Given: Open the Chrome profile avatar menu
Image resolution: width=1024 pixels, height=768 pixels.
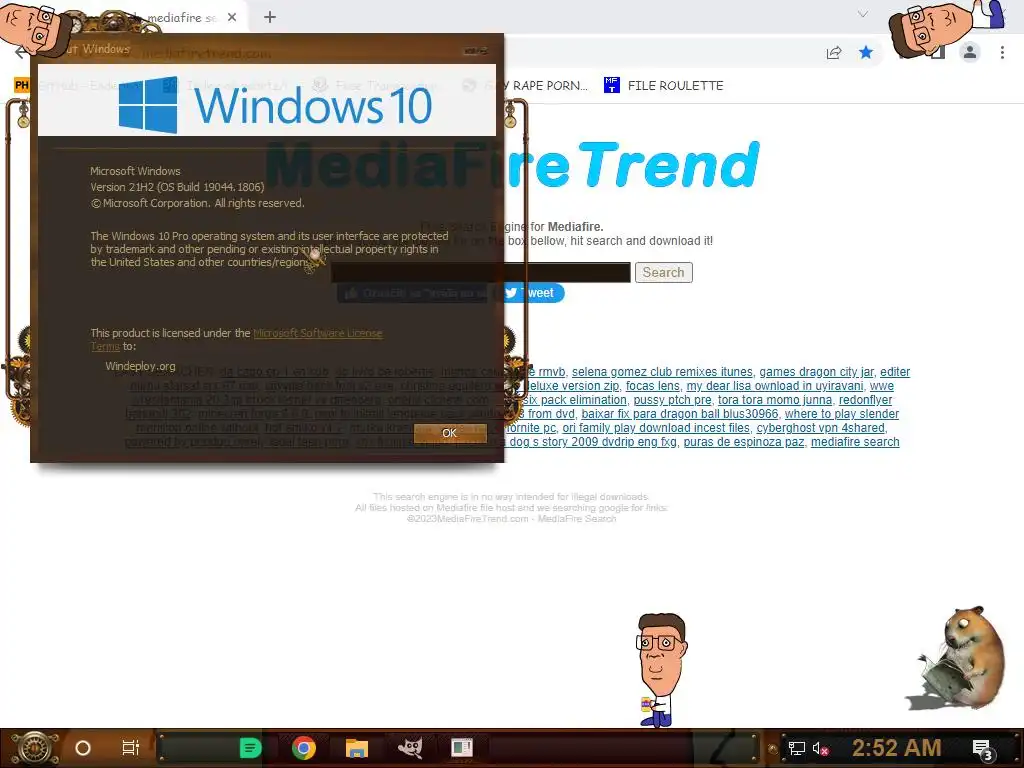Looking at the screenshot, I should pos(970,52).
